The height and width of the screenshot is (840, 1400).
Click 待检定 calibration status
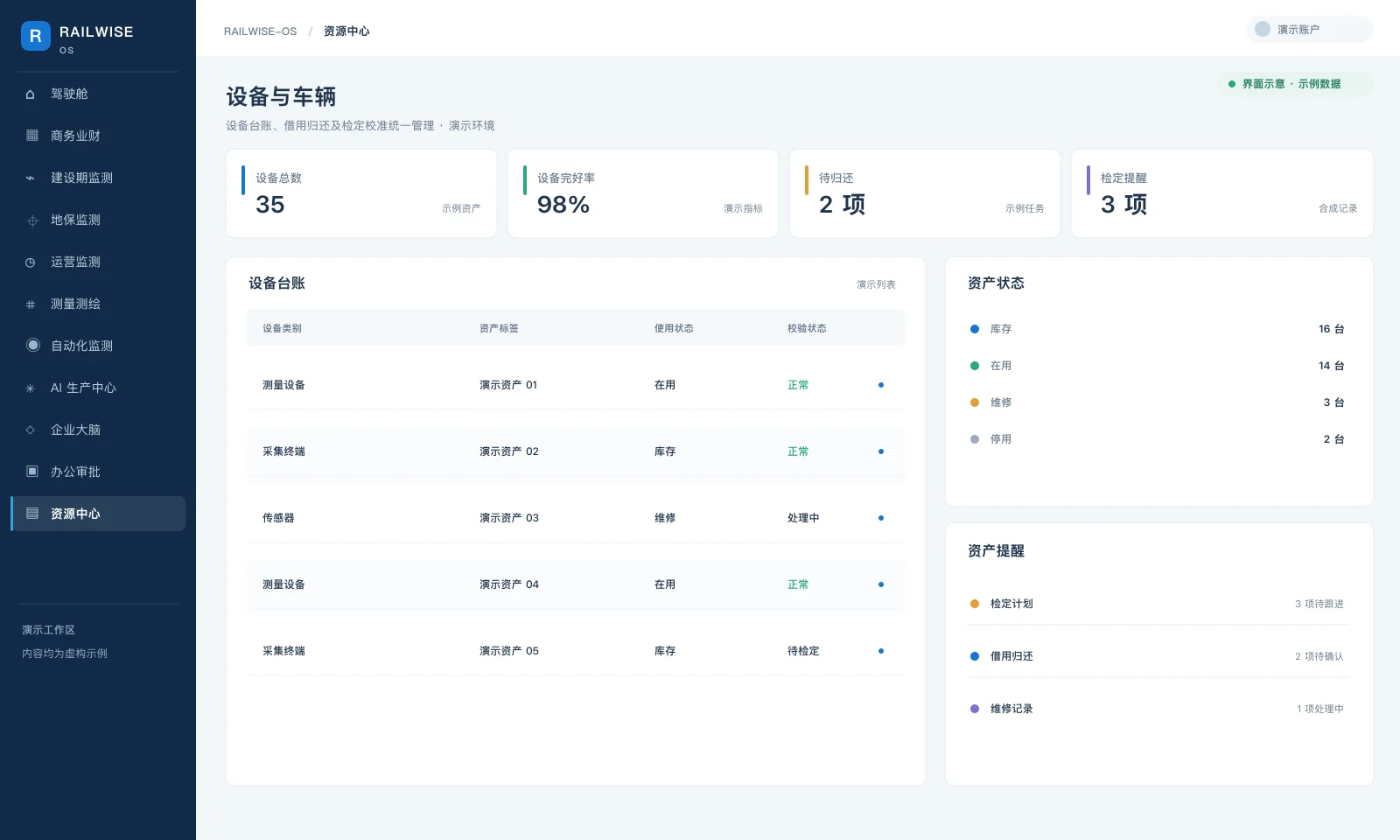pos(803,651)
